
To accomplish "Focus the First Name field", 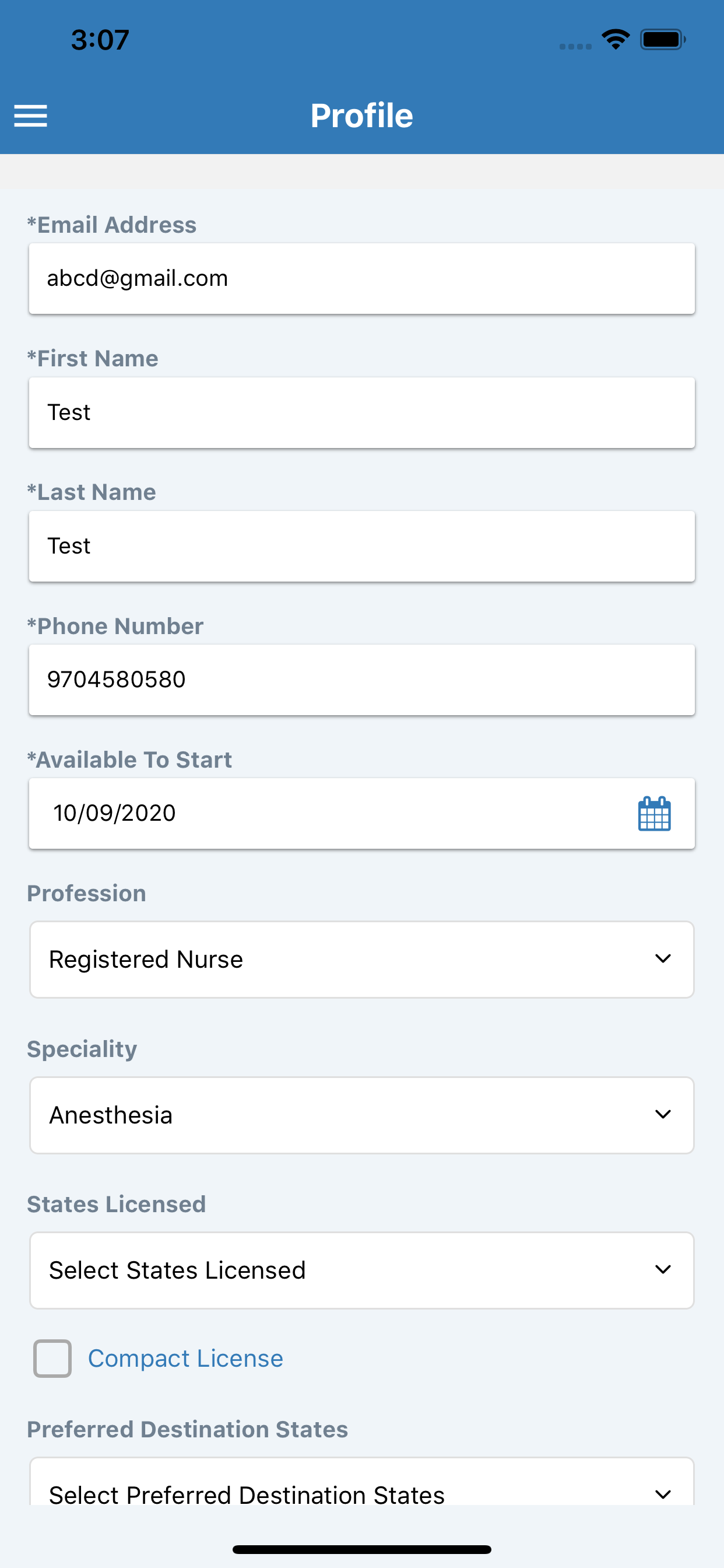I will (362, 412).
